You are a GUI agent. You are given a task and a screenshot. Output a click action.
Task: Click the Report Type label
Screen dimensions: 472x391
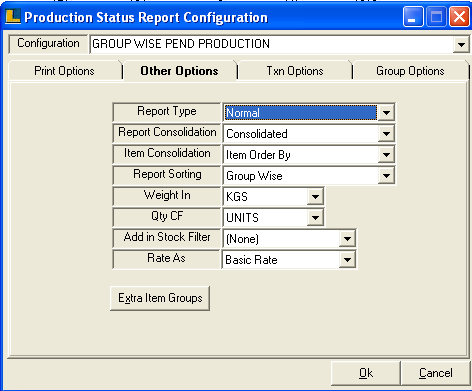pos(167,112)
